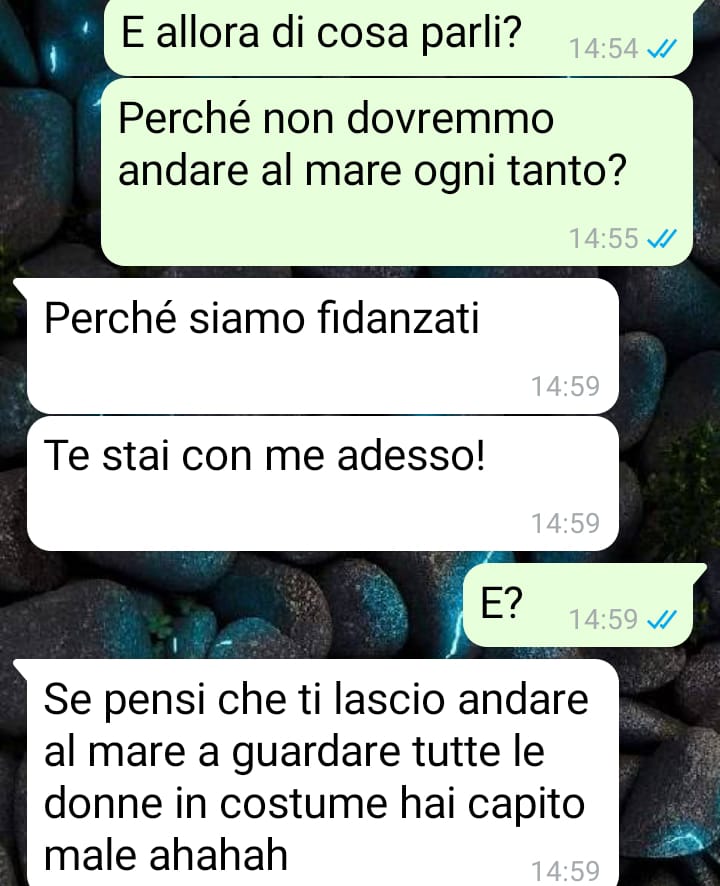Tap the read-receipt double check at 14:54
The image size is (720, 886).
pos(661,50)
